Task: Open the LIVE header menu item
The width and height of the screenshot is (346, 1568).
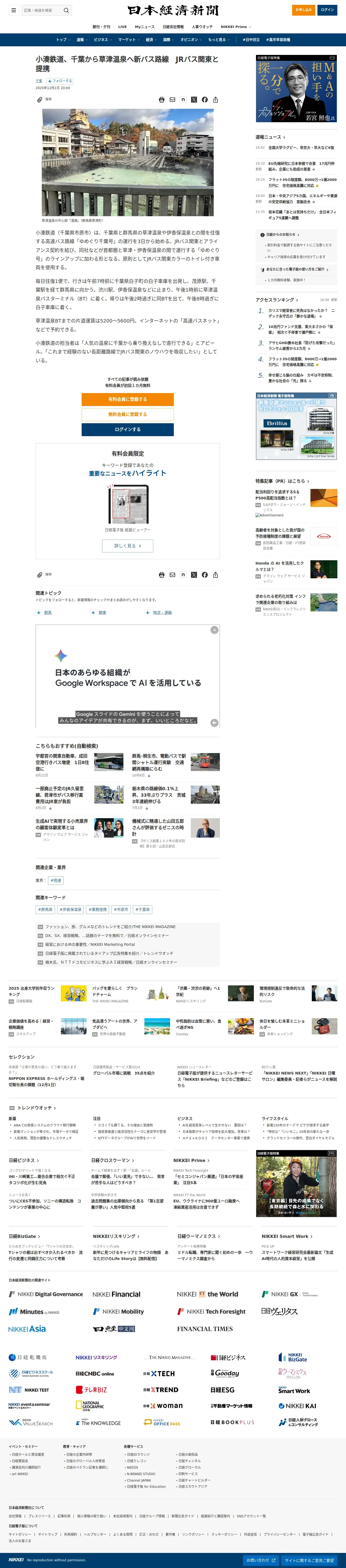Action: pos(122,27)
